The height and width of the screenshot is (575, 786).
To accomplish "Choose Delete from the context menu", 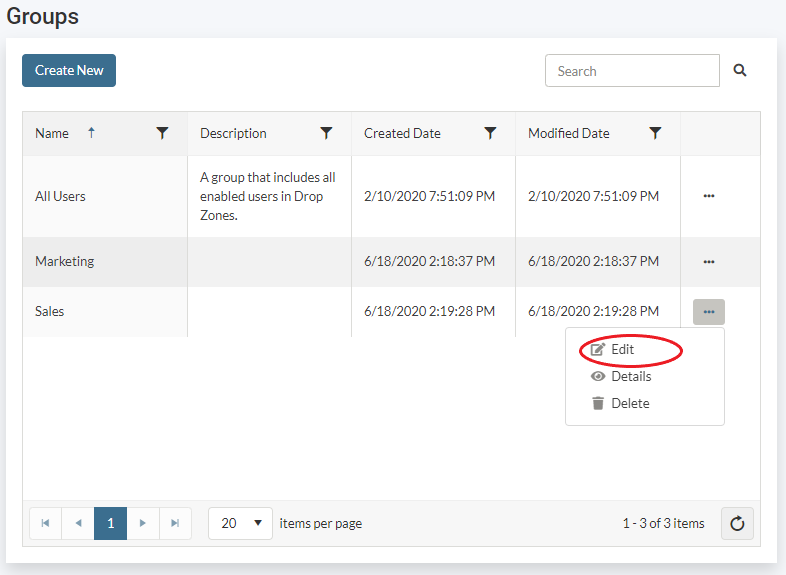I will (629, 404).
